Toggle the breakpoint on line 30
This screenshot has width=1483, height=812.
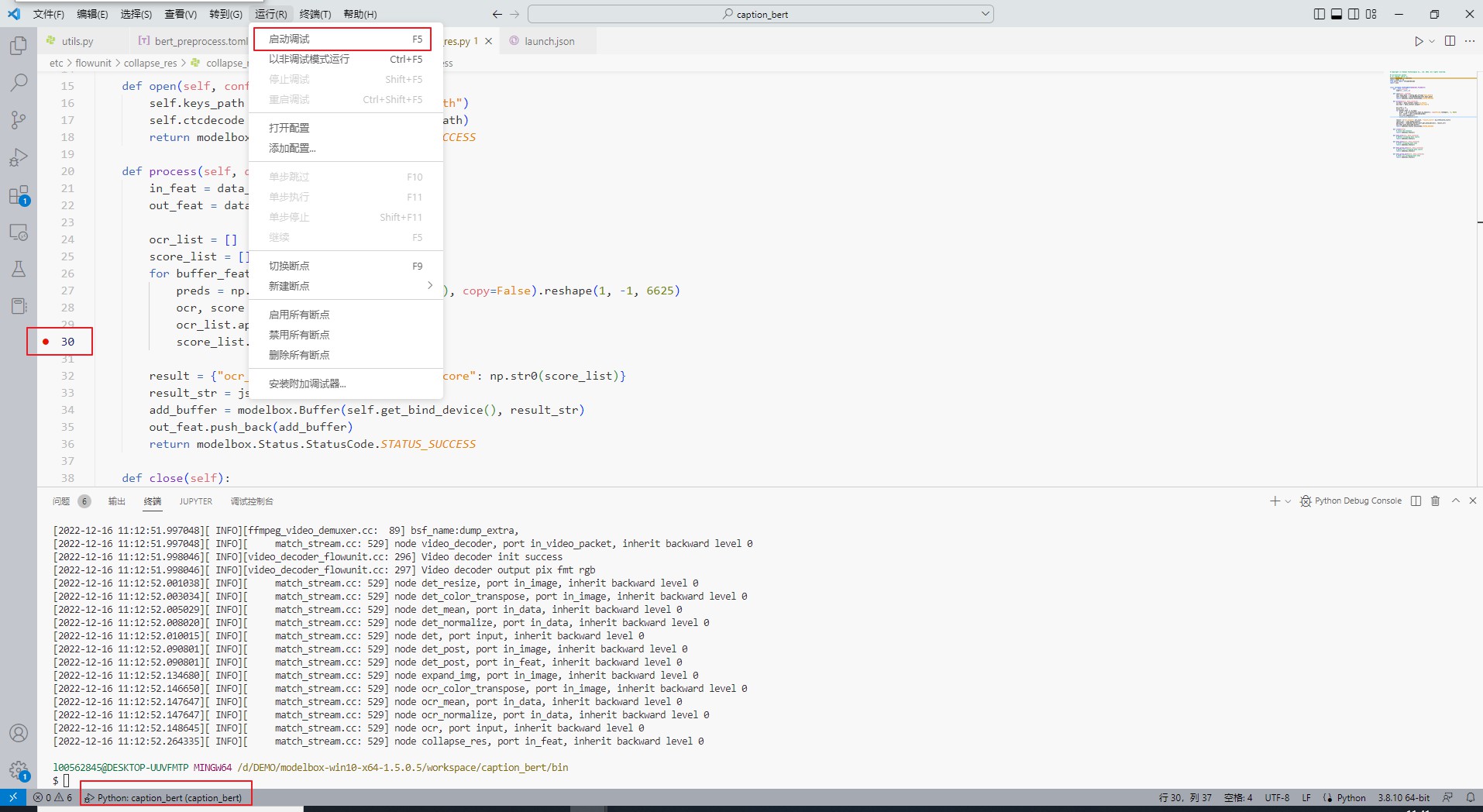coord(46,342)
